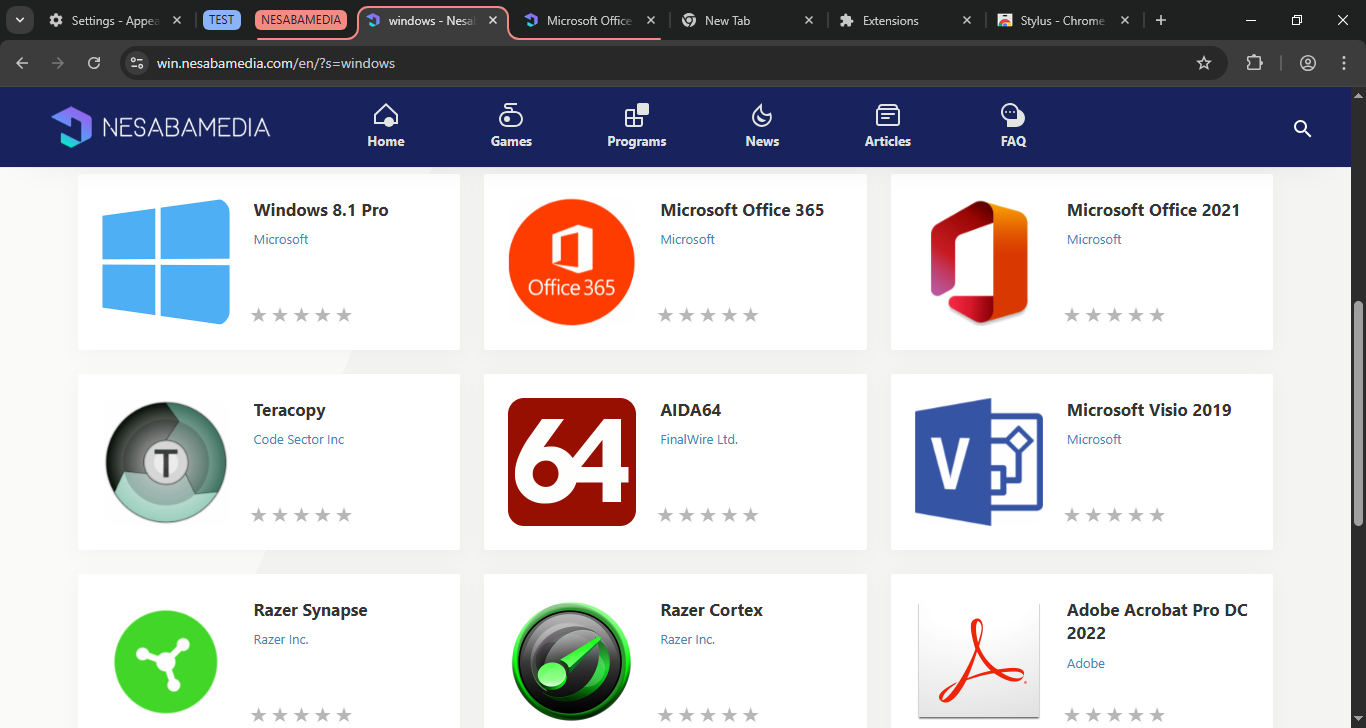Click the Home navigation icon
This screenshot has height=728, width=1366.
(x=385, y=115)
